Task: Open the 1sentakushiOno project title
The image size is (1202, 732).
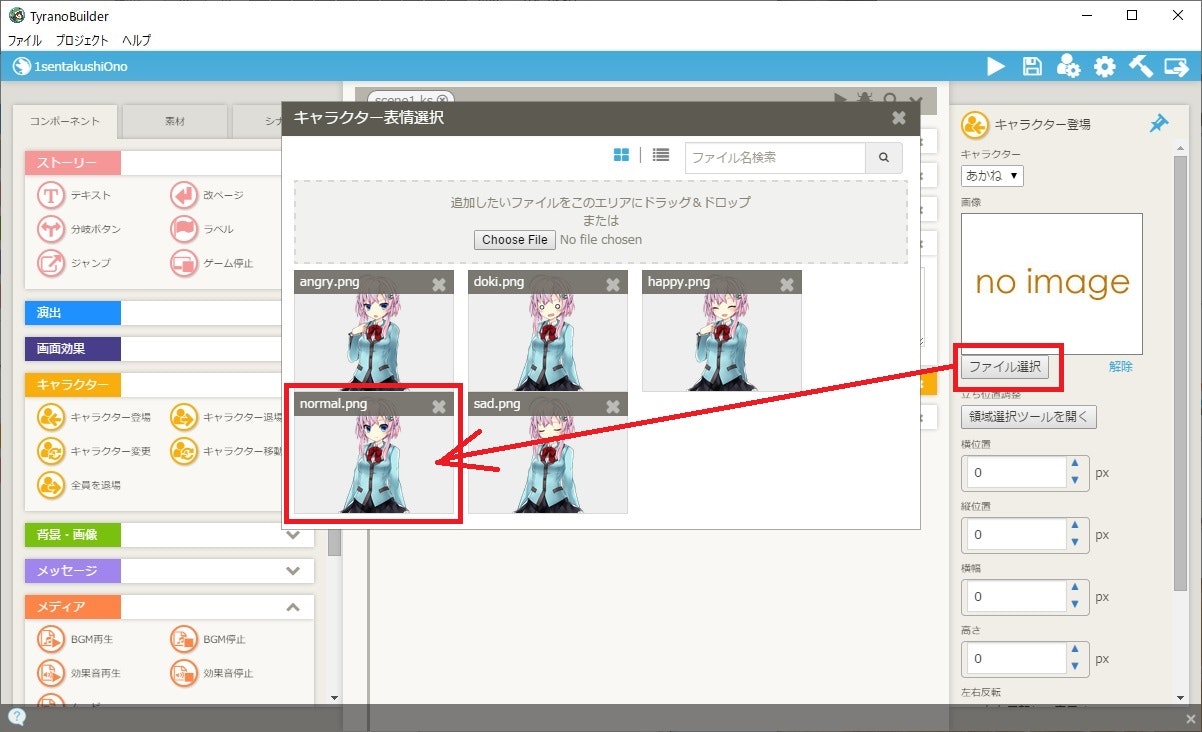Action: click(x=81, y=66)
